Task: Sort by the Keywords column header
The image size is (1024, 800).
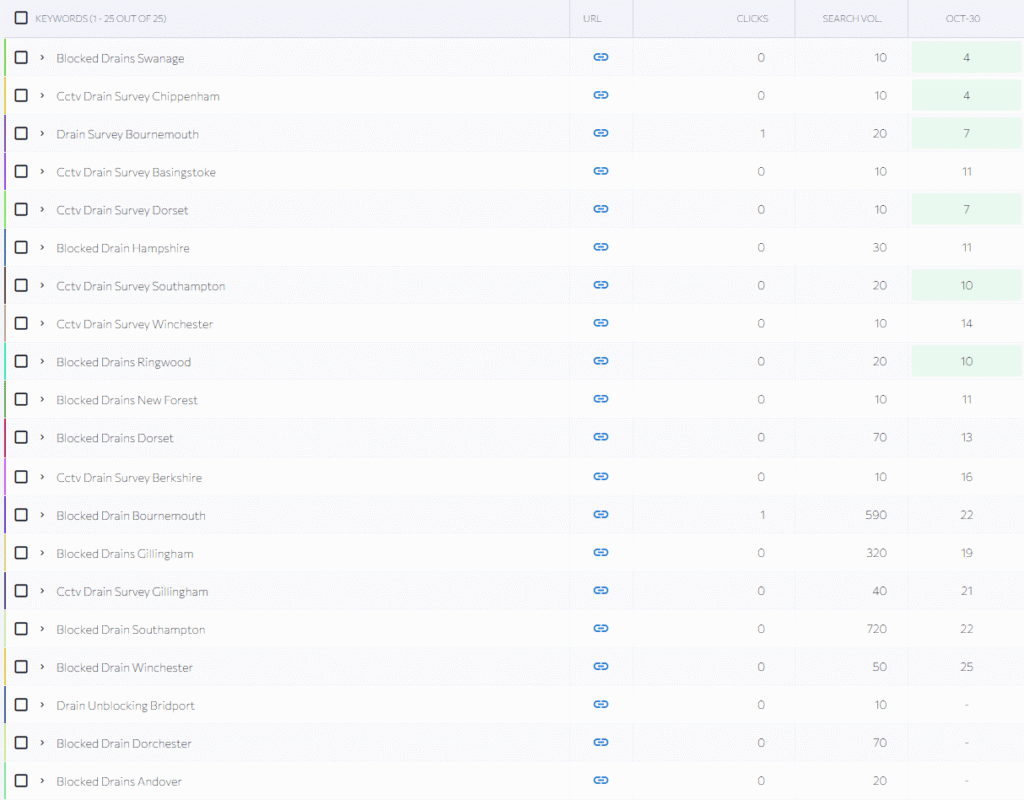Action: point(101,18)
